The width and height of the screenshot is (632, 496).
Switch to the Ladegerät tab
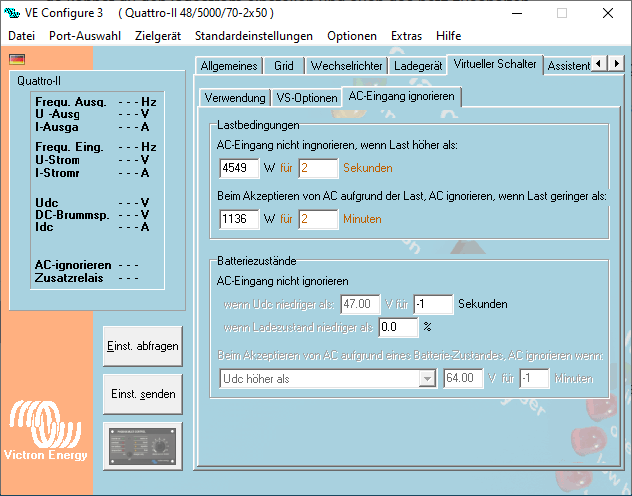(418, 66)
